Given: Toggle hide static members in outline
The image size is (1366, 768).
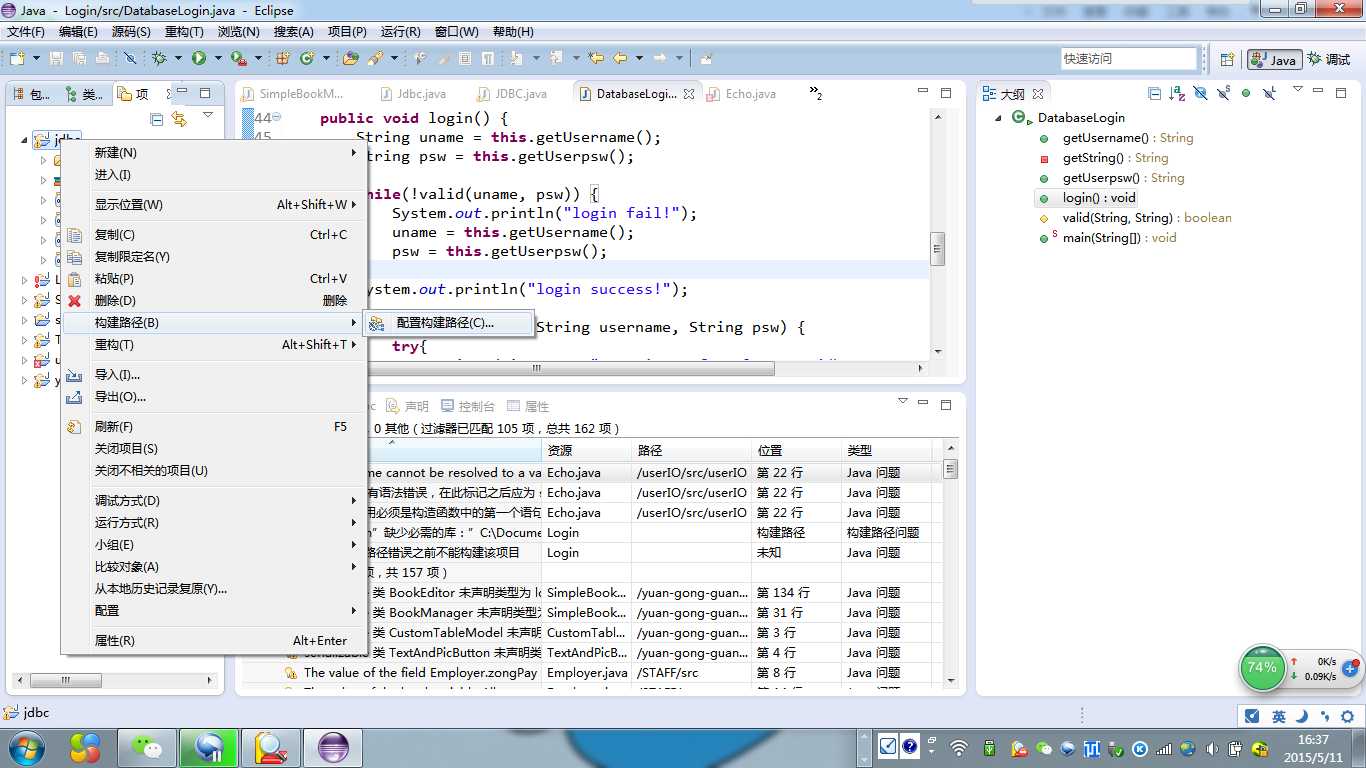Looking at the screenshot, I should (1222, 93).
